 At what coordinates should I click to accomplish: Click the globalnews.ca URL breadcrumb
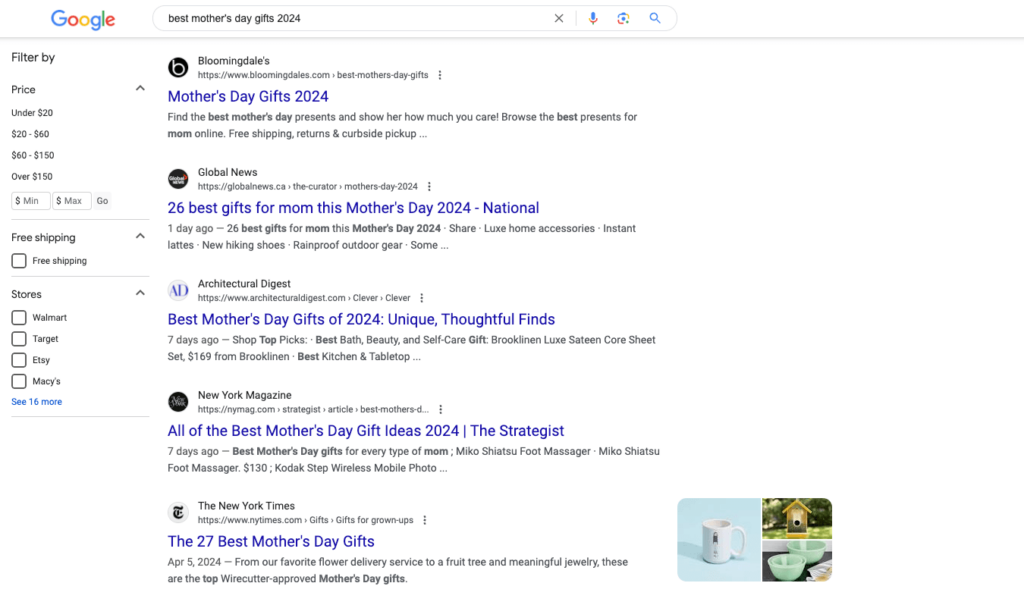(x=308, y=186)
